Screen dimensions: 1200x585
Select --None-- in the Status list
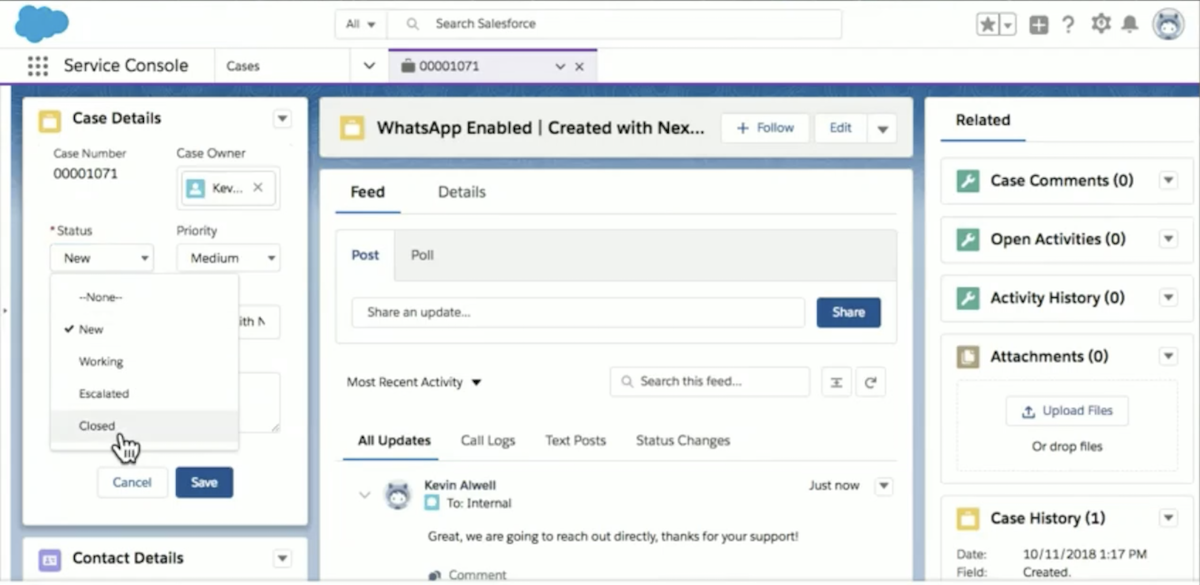click(x=145, y=297)
